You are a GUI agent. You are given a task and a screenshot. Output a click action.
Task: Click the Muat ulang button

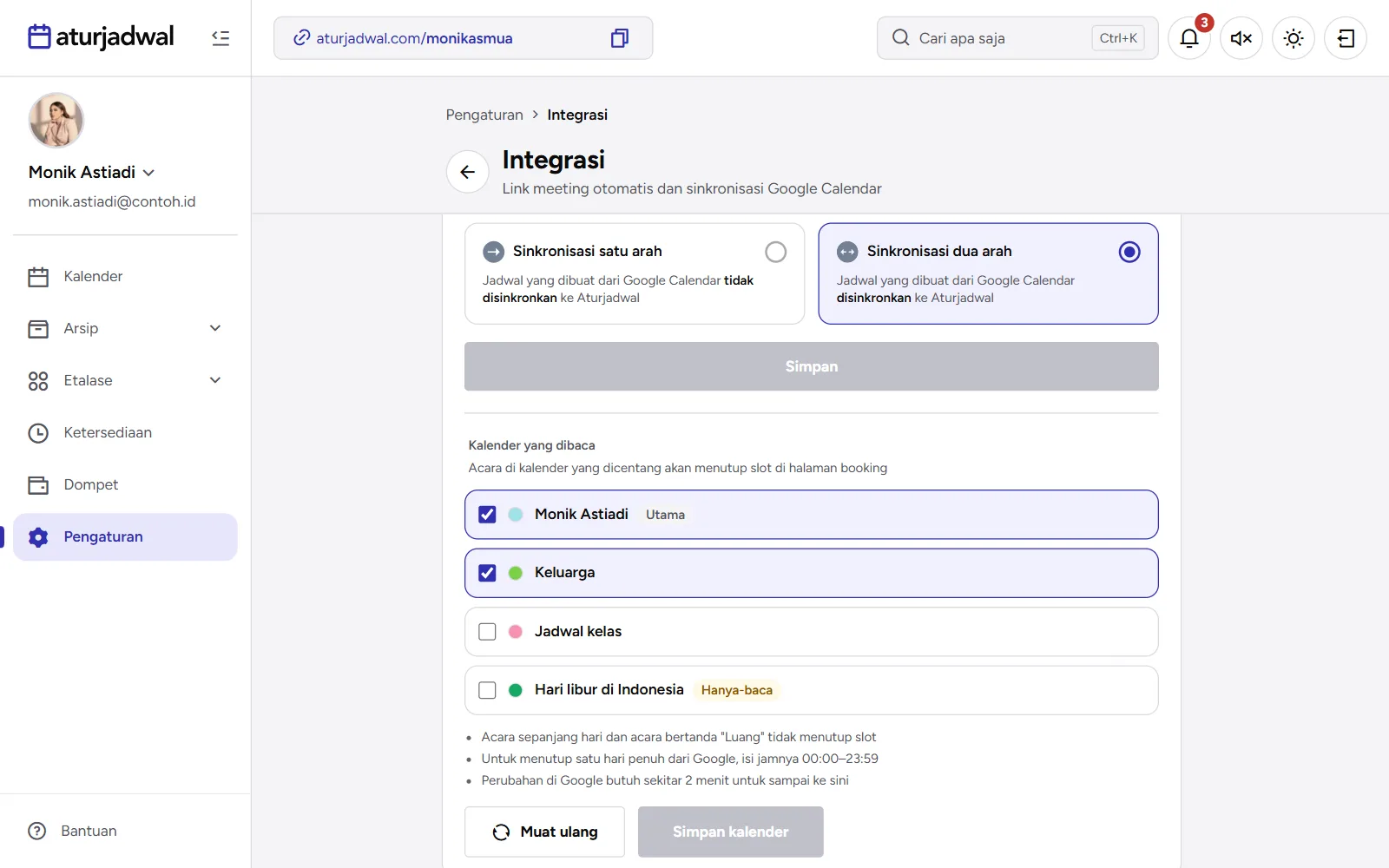pos(544,832)
